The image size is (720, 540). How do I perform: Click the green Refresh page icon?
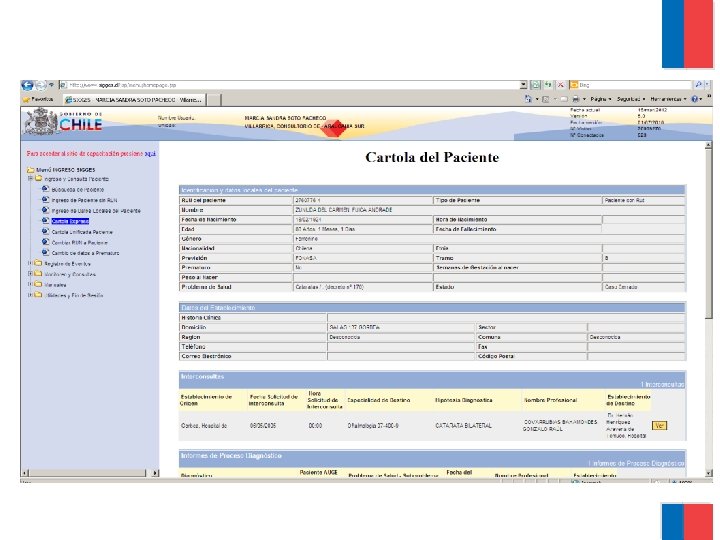click(548, 85)
